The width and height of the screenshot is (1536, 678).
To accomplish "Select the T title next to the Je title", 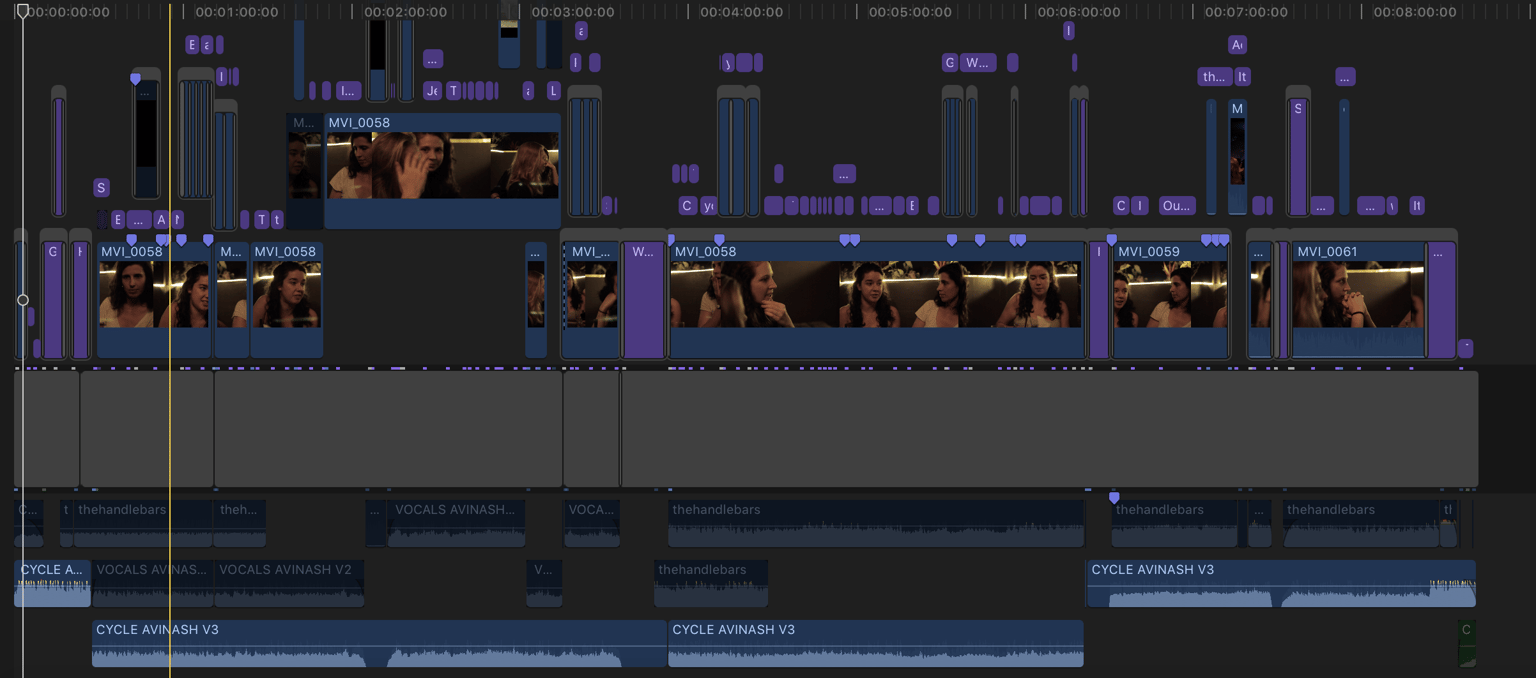I will pyautogui.click(x=453, y=91).
